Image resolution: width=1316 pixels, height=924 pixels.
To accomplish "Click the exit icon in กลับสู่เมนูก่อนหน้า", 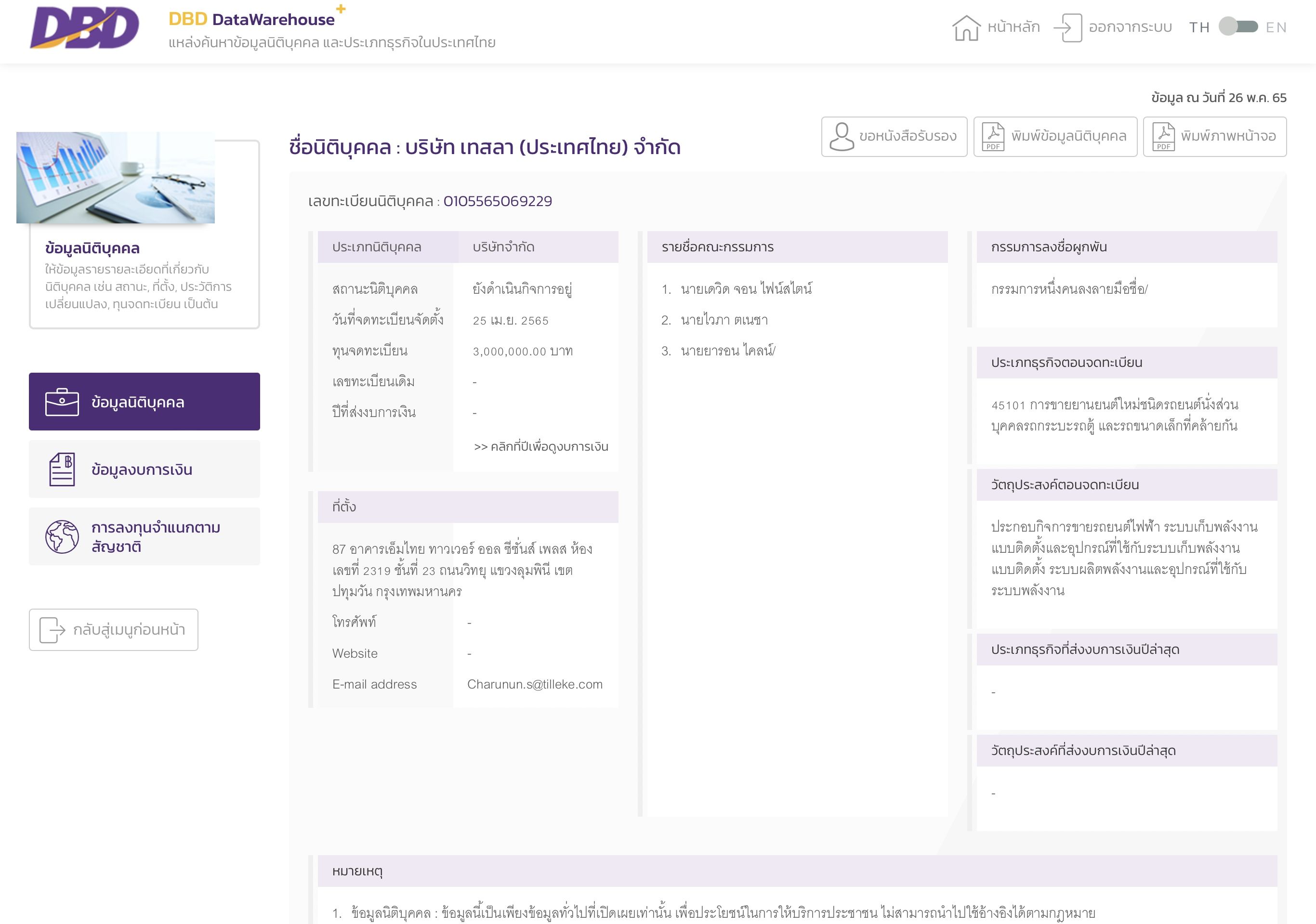I will click(x=52, y=629).
